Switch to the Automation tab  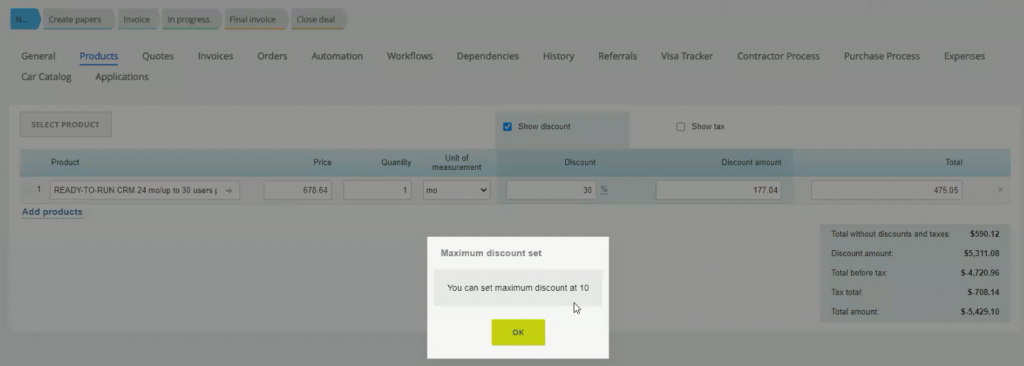(x=337, y=56)
